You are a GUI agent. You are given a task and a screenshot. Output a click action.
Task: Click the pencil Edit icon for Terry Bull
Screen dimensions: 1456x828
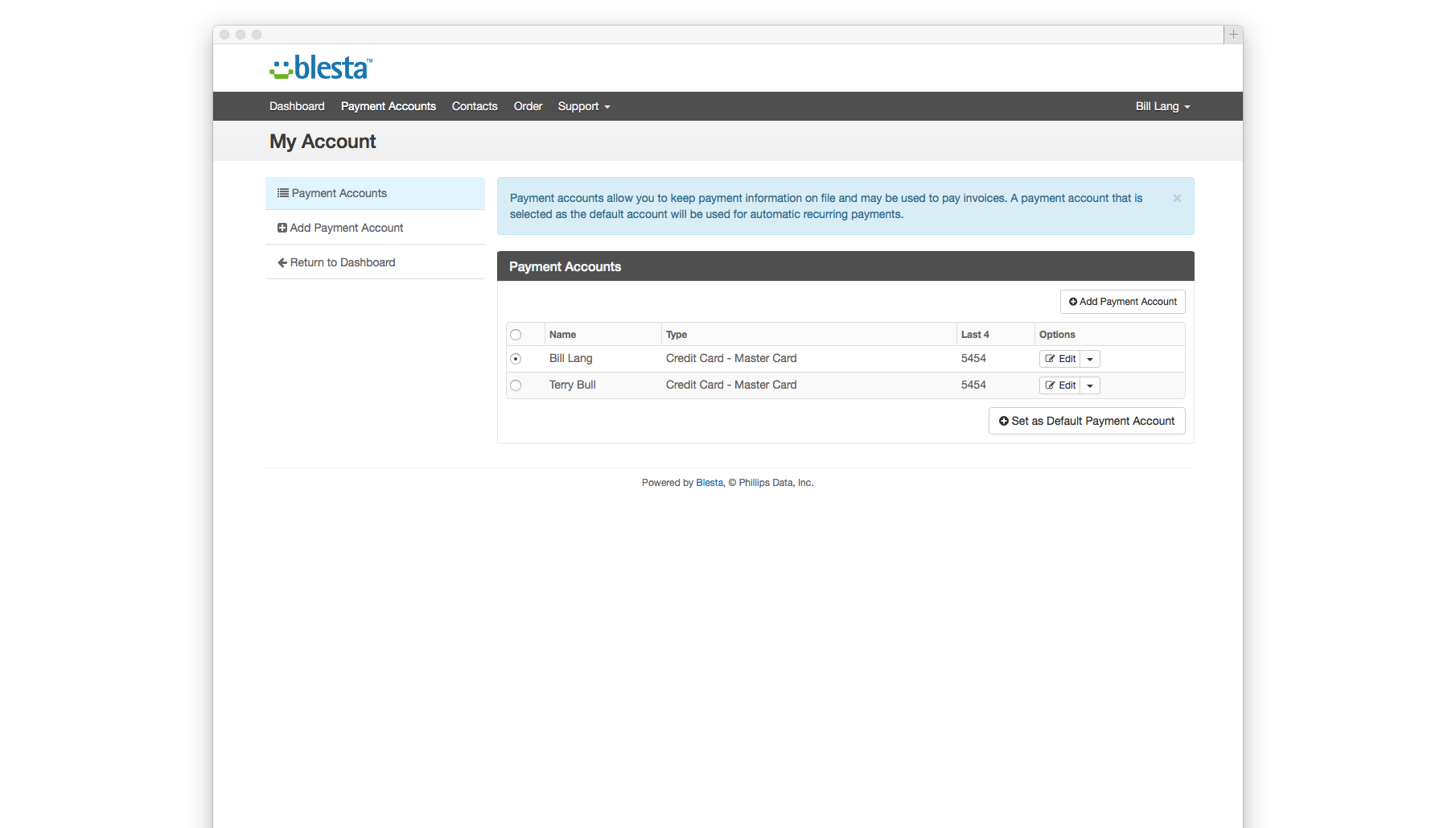coord(1050,385)
